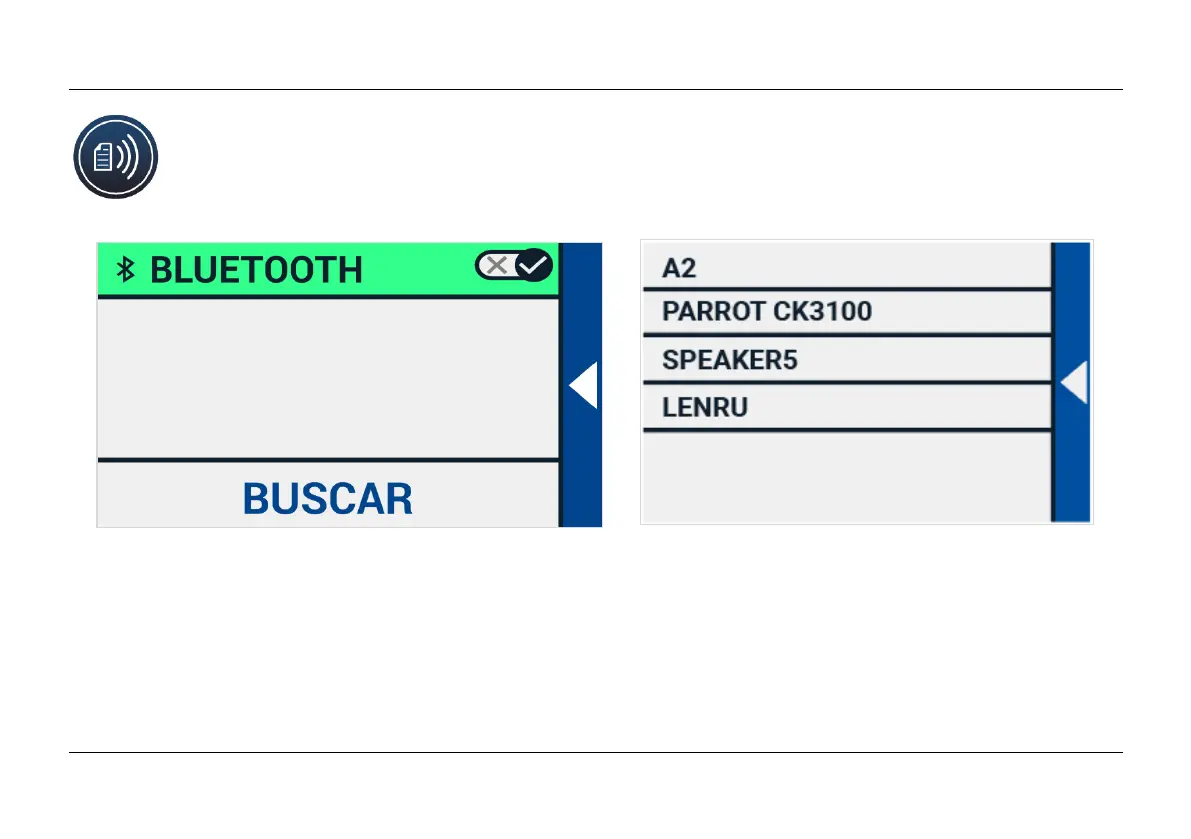The height and width of the screenshot is (839, 1191).
Task: Click blue side strip above the left panel's arrow
Action: click(582, 300)
